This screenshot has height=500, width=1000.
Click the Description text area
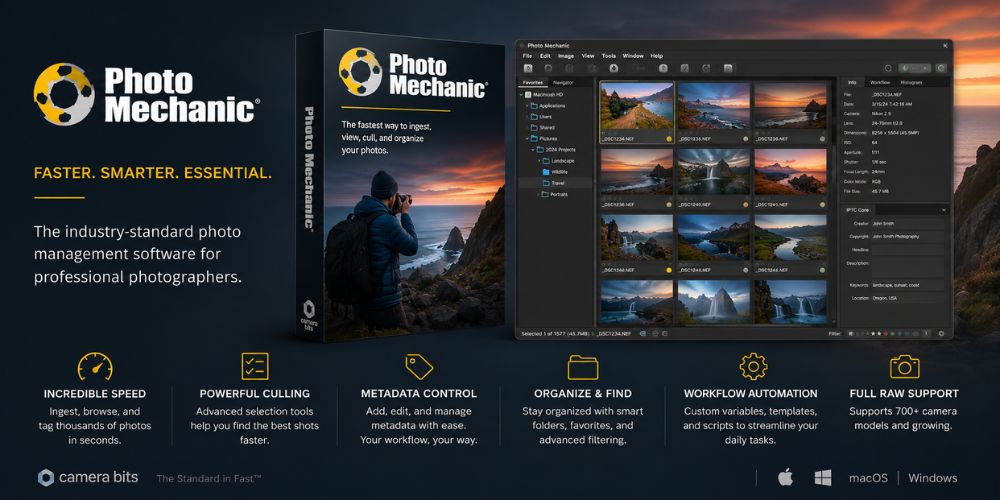[x=908, y=267]
